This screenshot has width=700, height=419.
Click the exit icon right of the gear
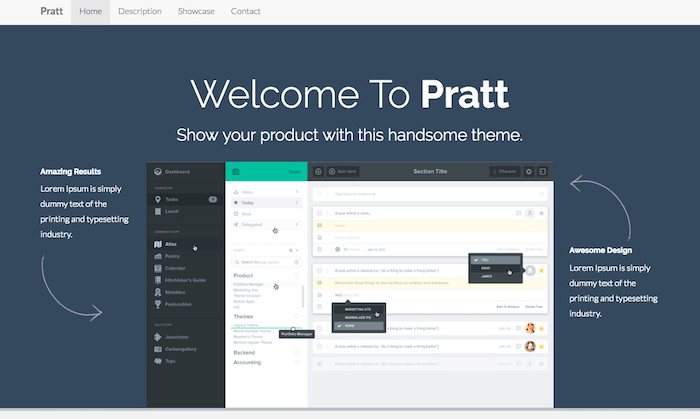tap(543, 171)
